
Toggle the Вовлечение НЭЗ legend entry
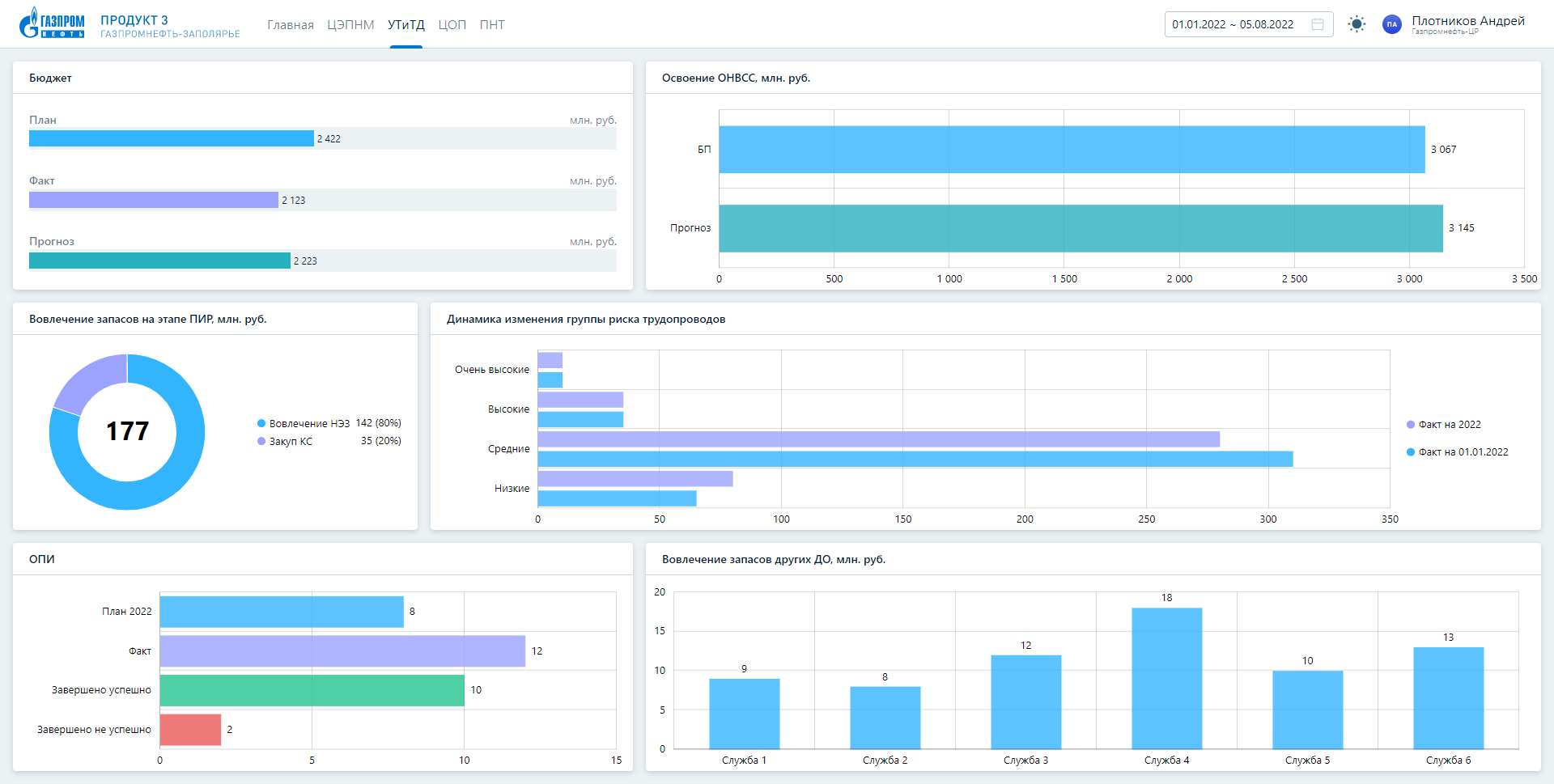coord(309,423)
